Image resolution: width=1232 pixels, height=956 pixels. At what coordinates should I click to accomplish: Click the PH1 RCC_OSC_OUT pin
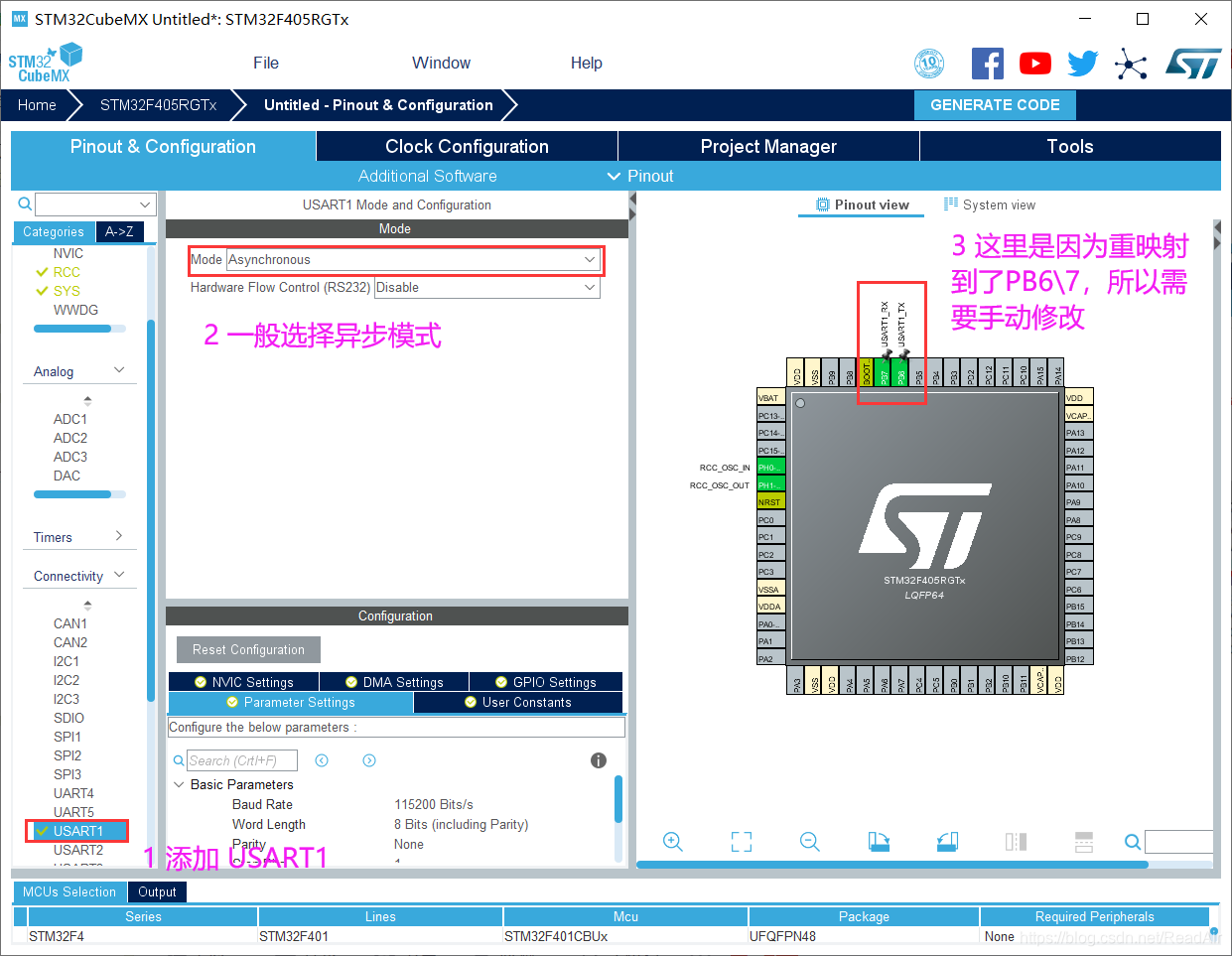770,484
